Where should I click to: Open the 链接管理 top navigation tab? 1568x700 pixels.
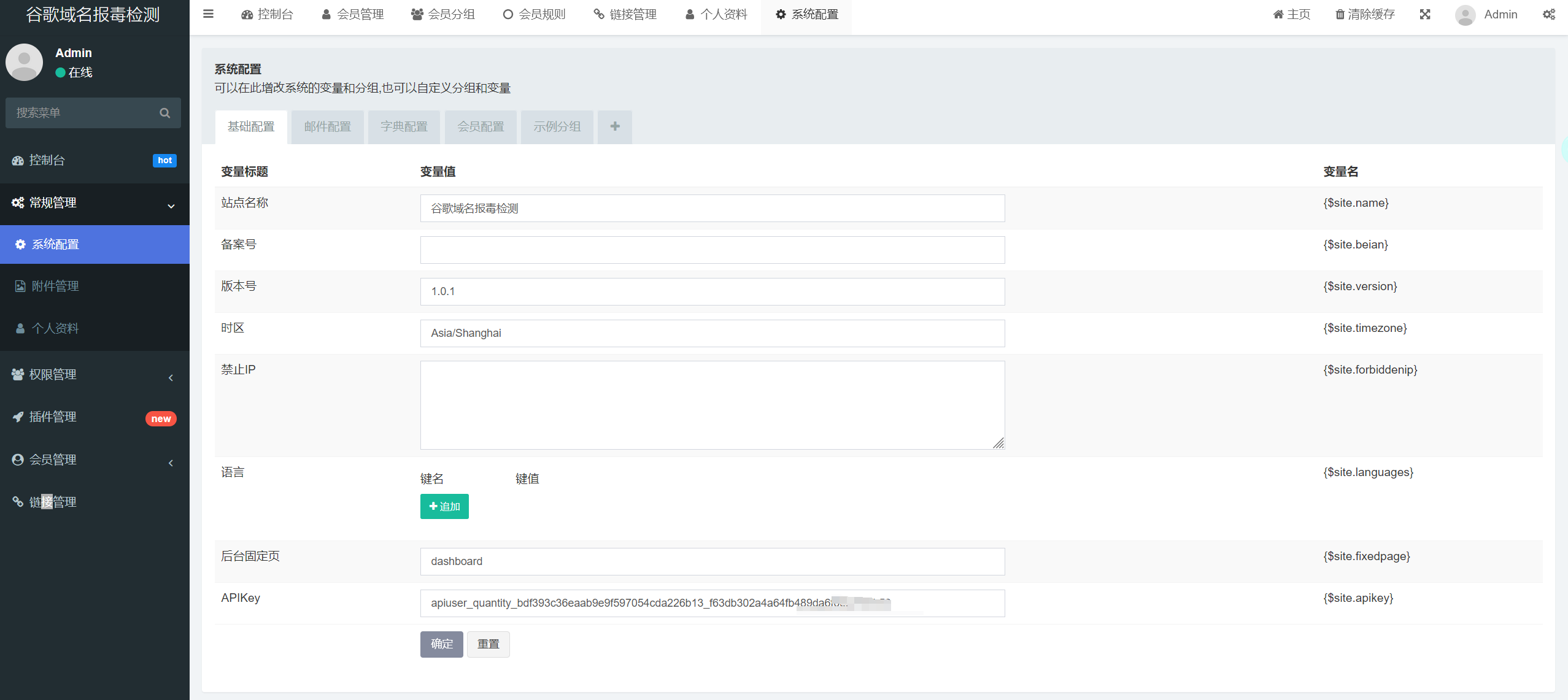pyautogui.click(x=625, y=14)
